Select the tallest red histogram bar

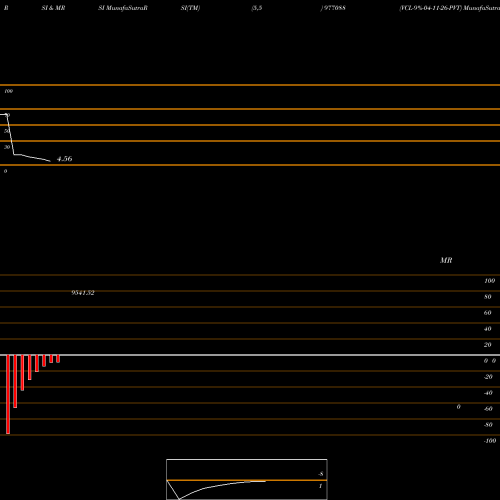[x=8, y=394]
